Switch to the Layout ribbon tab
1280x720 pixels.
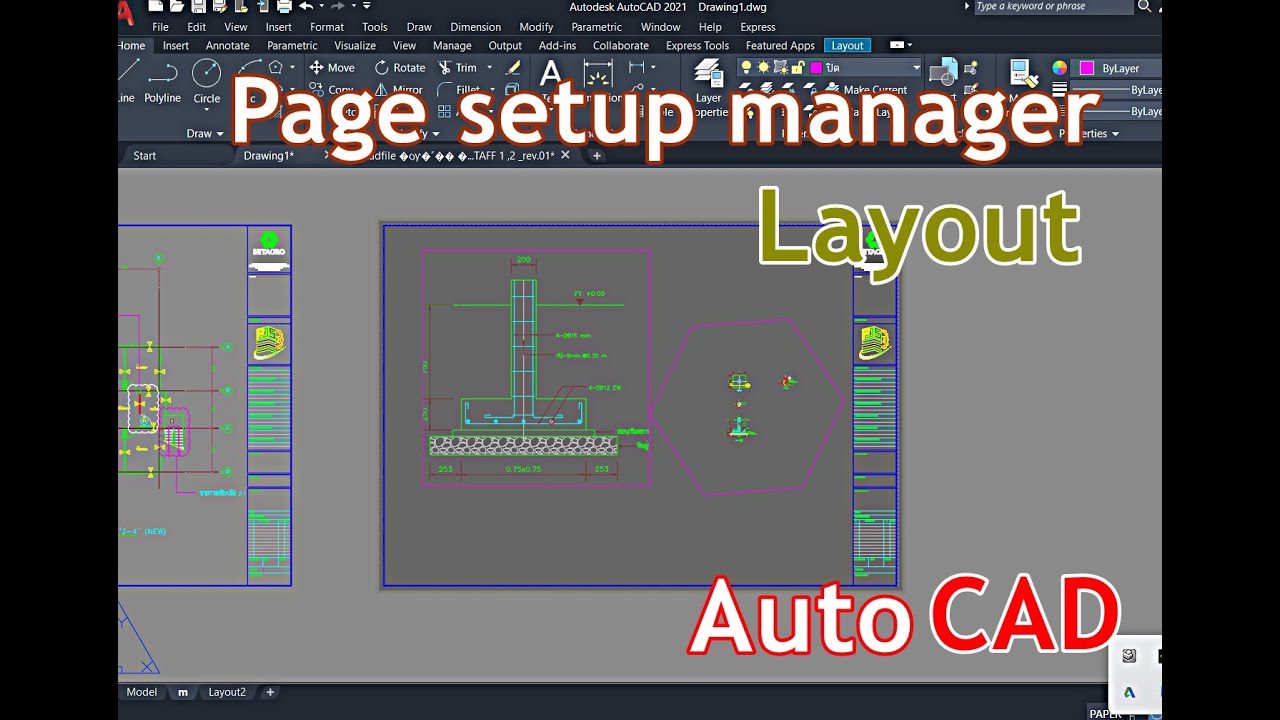848,45
